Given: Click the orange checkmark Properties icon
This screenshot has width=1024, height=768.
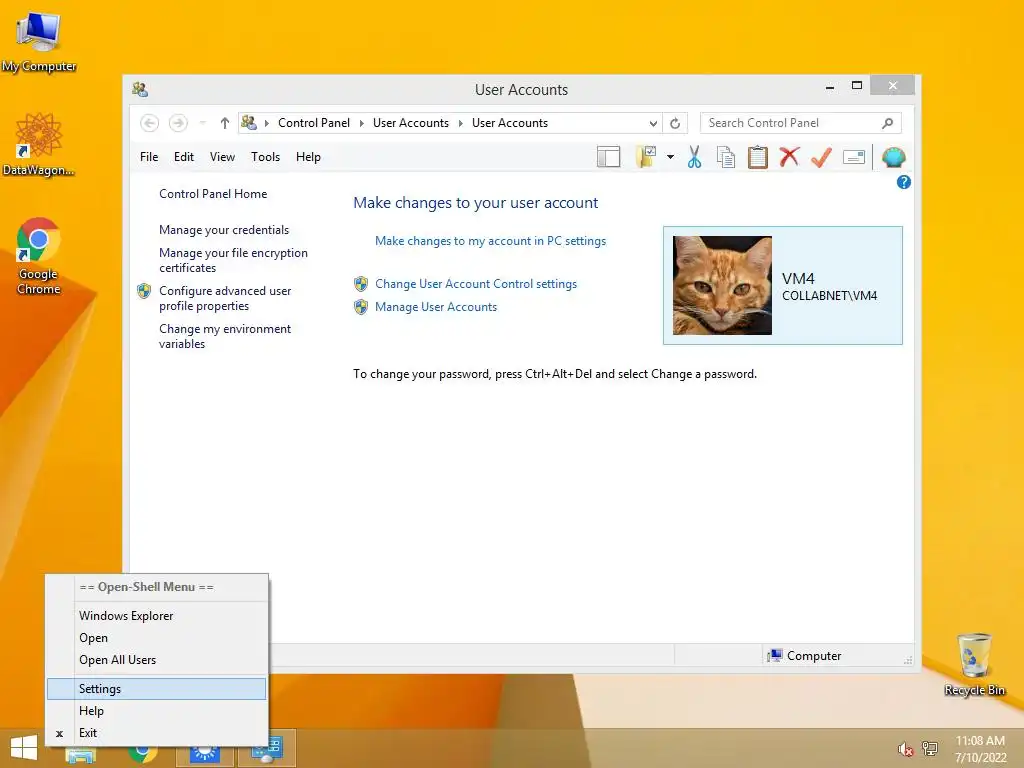Looking at the screenshot, I should (822, 157).
